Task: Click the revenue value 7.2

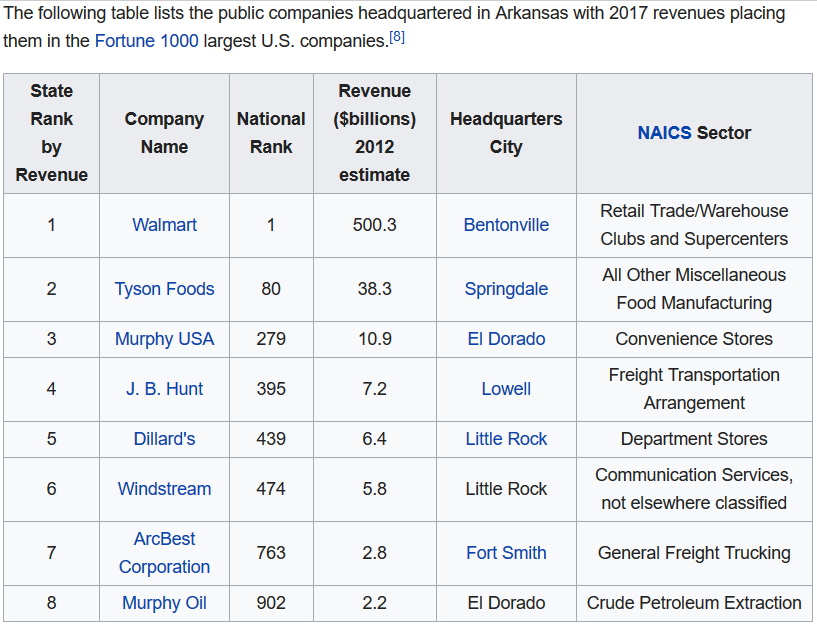Action: pyautogui.click(x=375, y=389)
